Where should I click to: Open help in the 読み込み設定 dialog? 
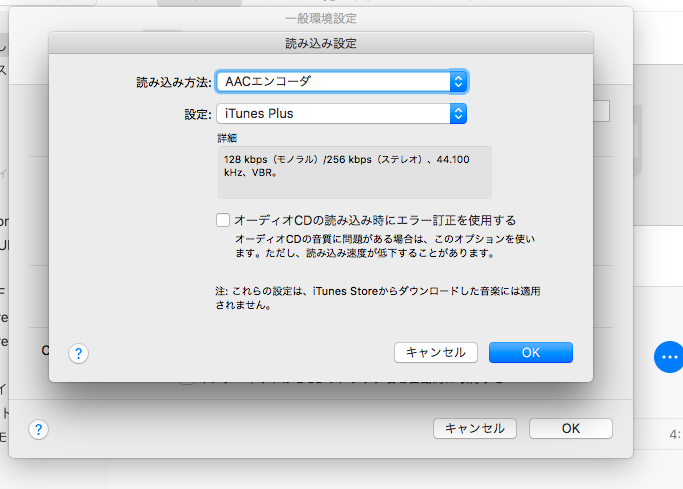[x=78, y=354]
